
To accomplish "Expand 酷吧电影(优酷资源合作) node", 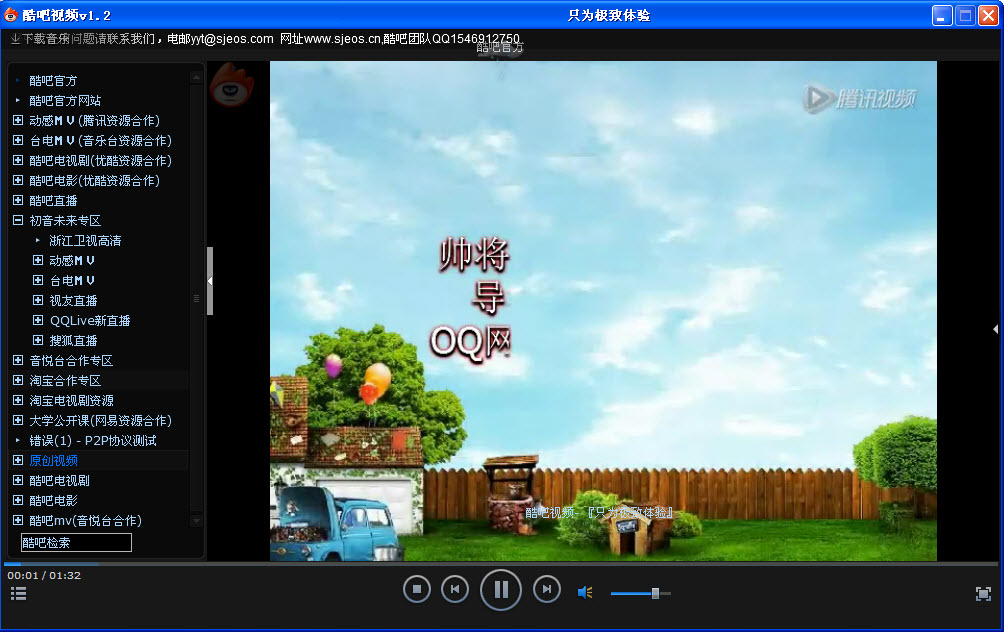I will pos(18,180).
